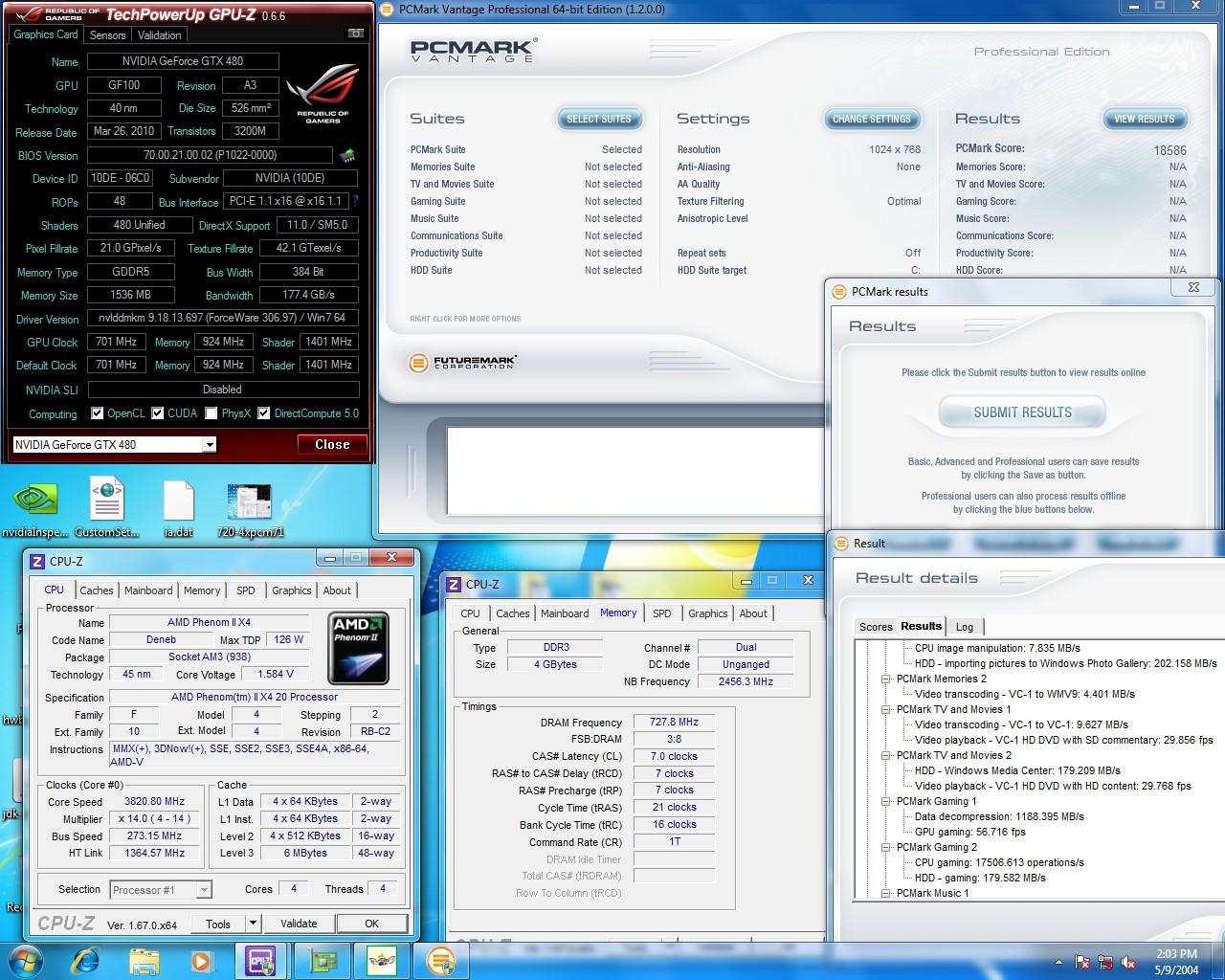Click the GPU-Z Name field GeForce GTX 480
The height and width of the screenshot is (980, 1225).
point(183,60)
